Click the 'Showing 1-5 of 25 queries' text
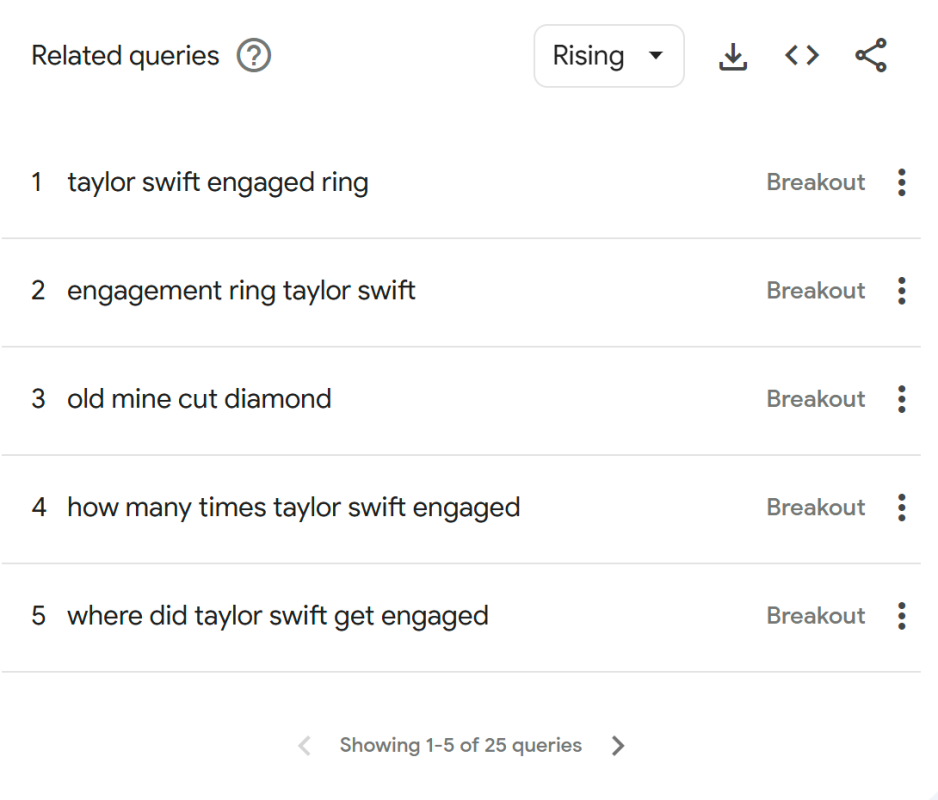This screenshot has height=800, width=938. pyautogui.click(x=460, y=745)
